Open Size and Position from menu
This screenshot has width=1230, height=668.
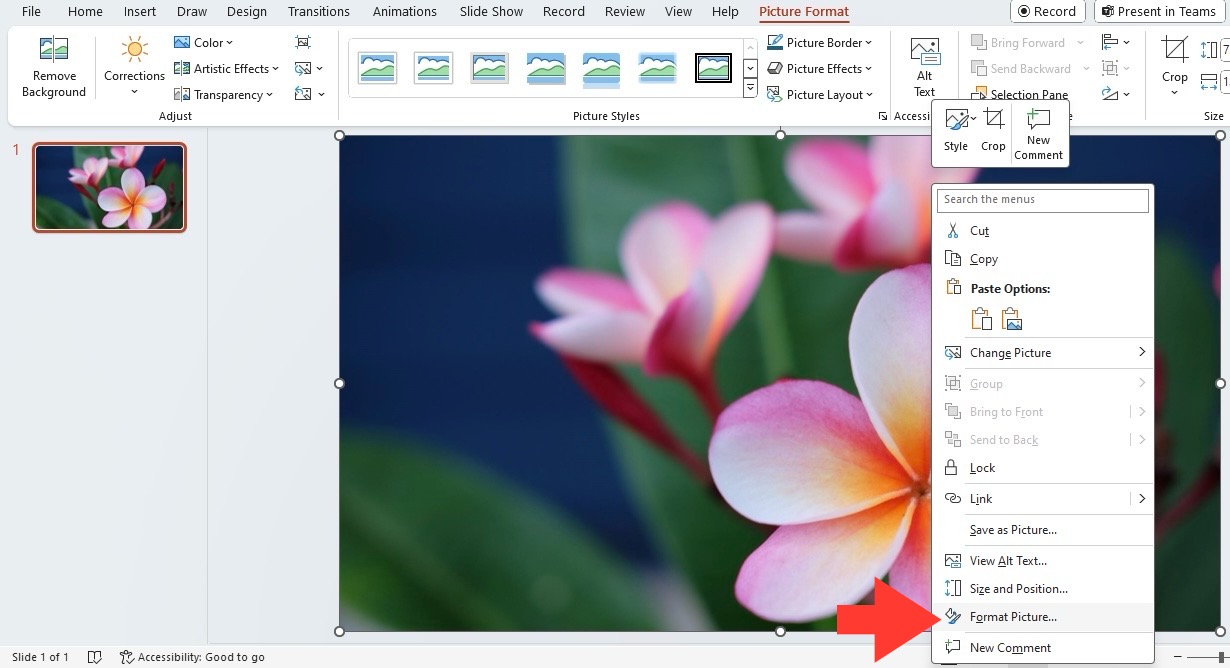pos(1042,589)
